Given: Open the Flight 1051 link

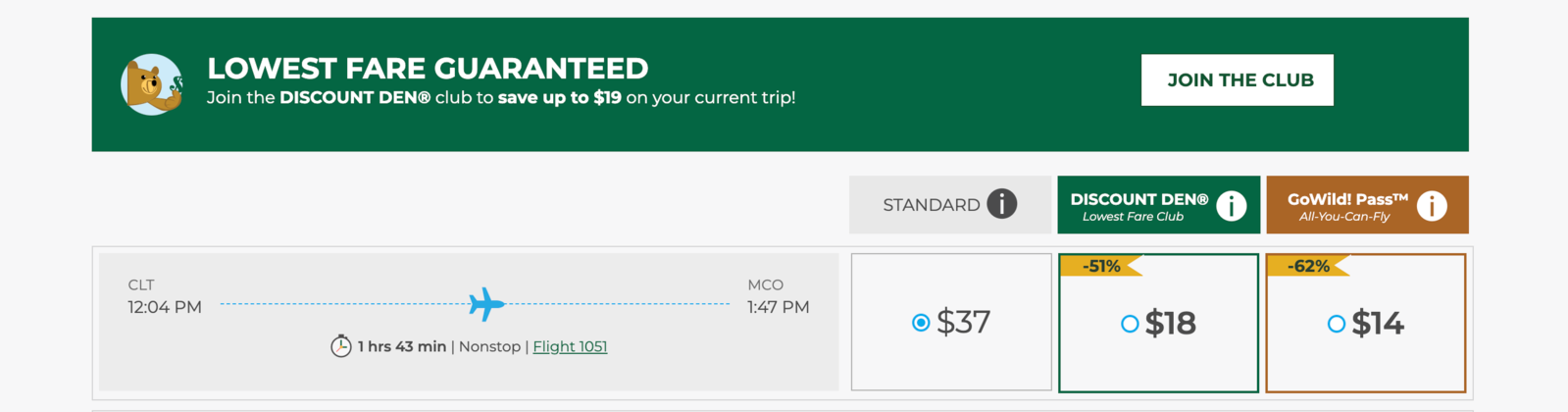Looking at the screenshot, I should click(x=570, y=346).
